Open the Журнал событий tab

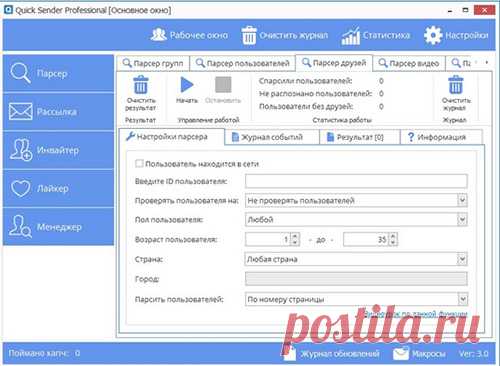pos(272,137)
